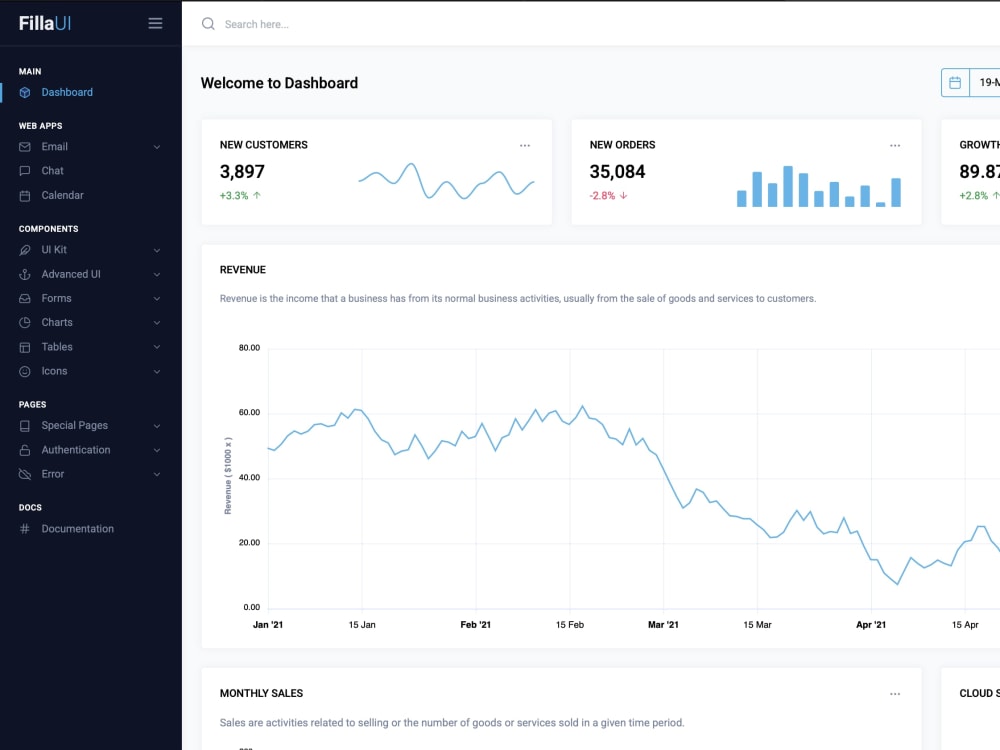Click the Feb '21 axis label
Screen dimensions: 1000x750
476,625
